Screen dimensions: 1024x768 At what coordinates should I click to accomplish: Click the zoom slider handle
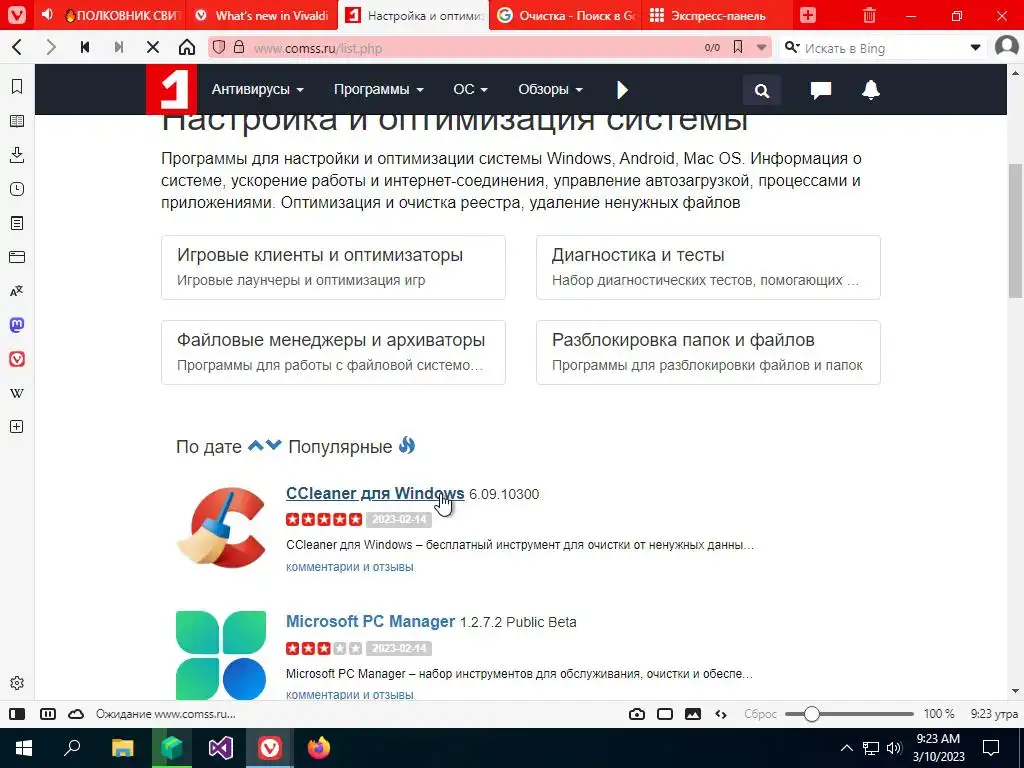pos(811,714)
